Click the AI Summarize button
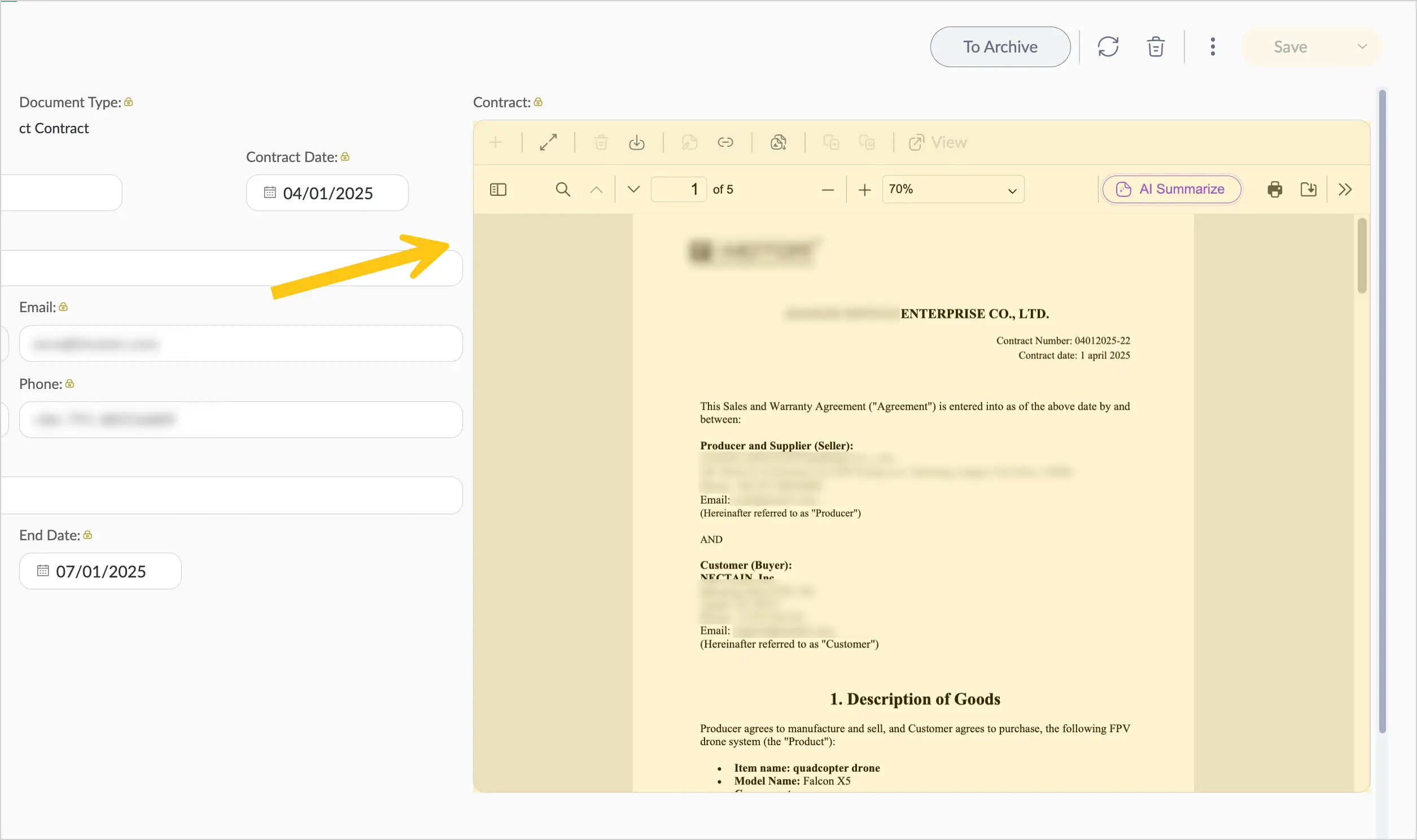The height and width of the screenshot is (840, 1417). pyautogui.click(x=1171, y=189)
